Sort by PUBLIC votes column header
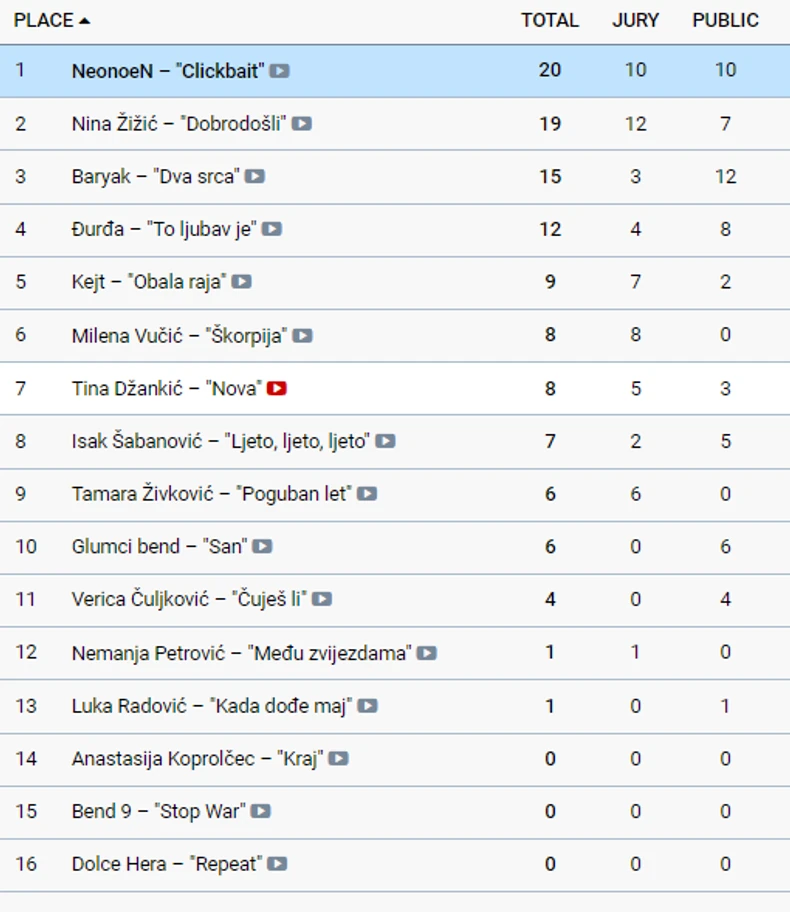The height and width of the screenshot is (912, 790). [725, 20]
